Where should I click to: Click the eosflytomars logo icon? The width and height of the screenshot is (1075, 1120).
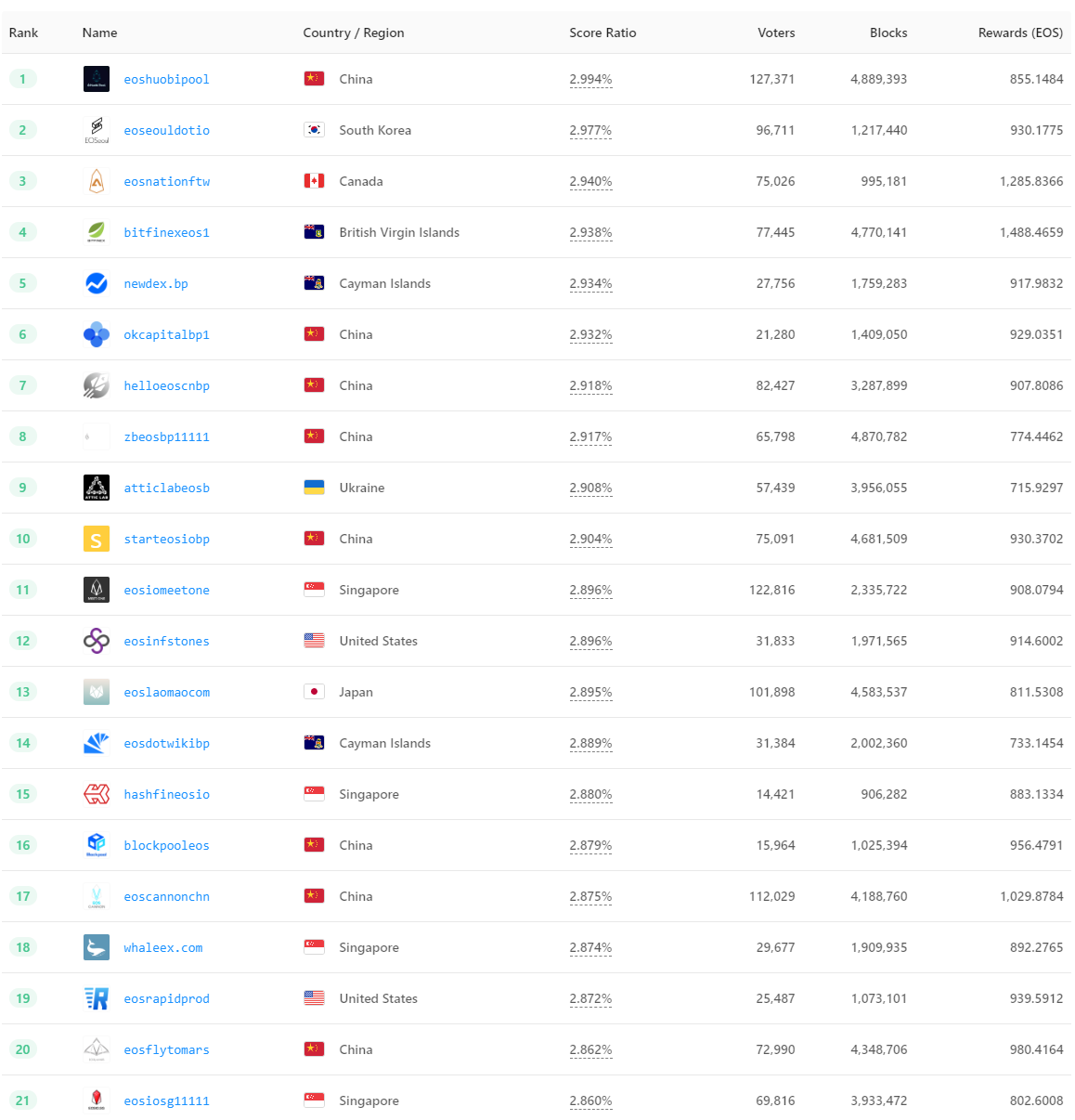[x=97, y=1049]
